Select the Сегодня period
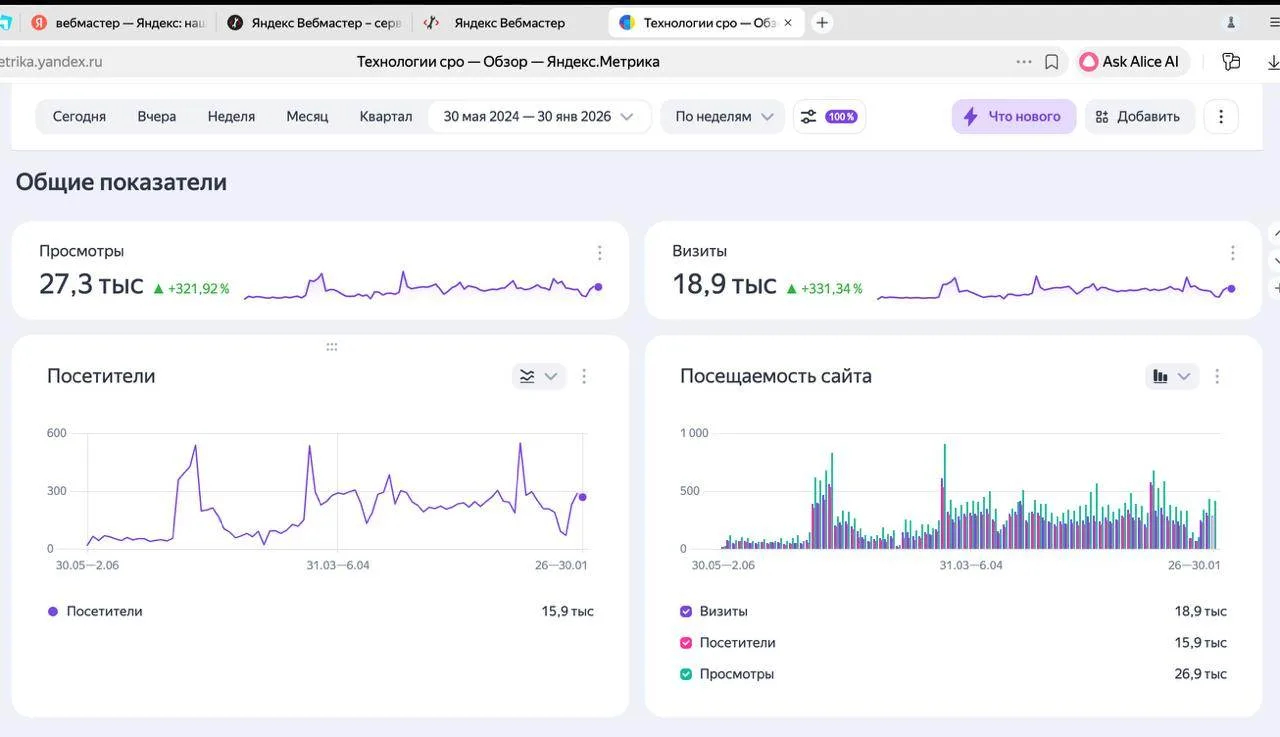Viewport: 1280px width, 737px height. coord(79,116)
